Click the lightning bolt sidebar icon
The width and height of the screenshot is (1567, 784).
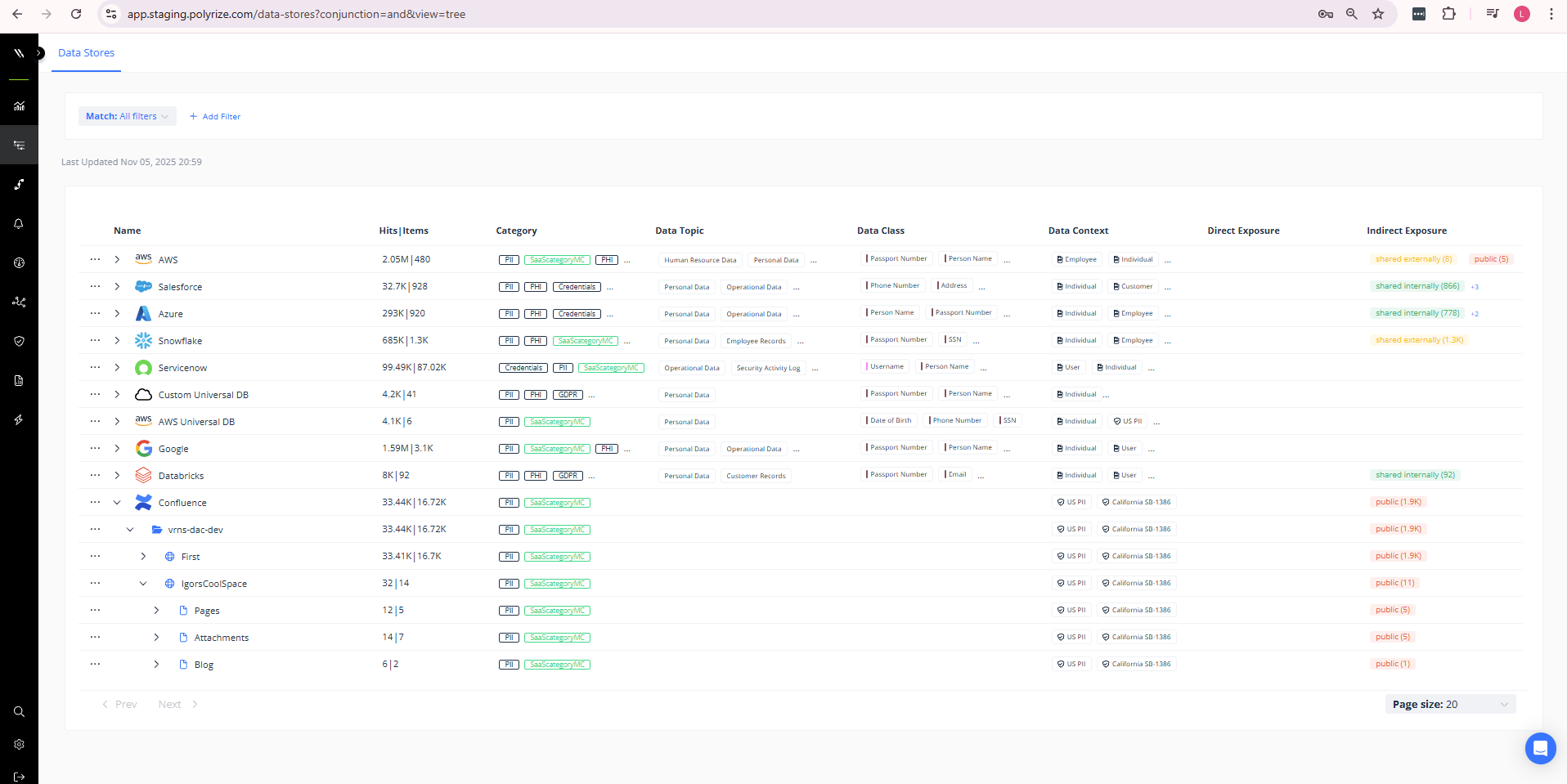19,420
